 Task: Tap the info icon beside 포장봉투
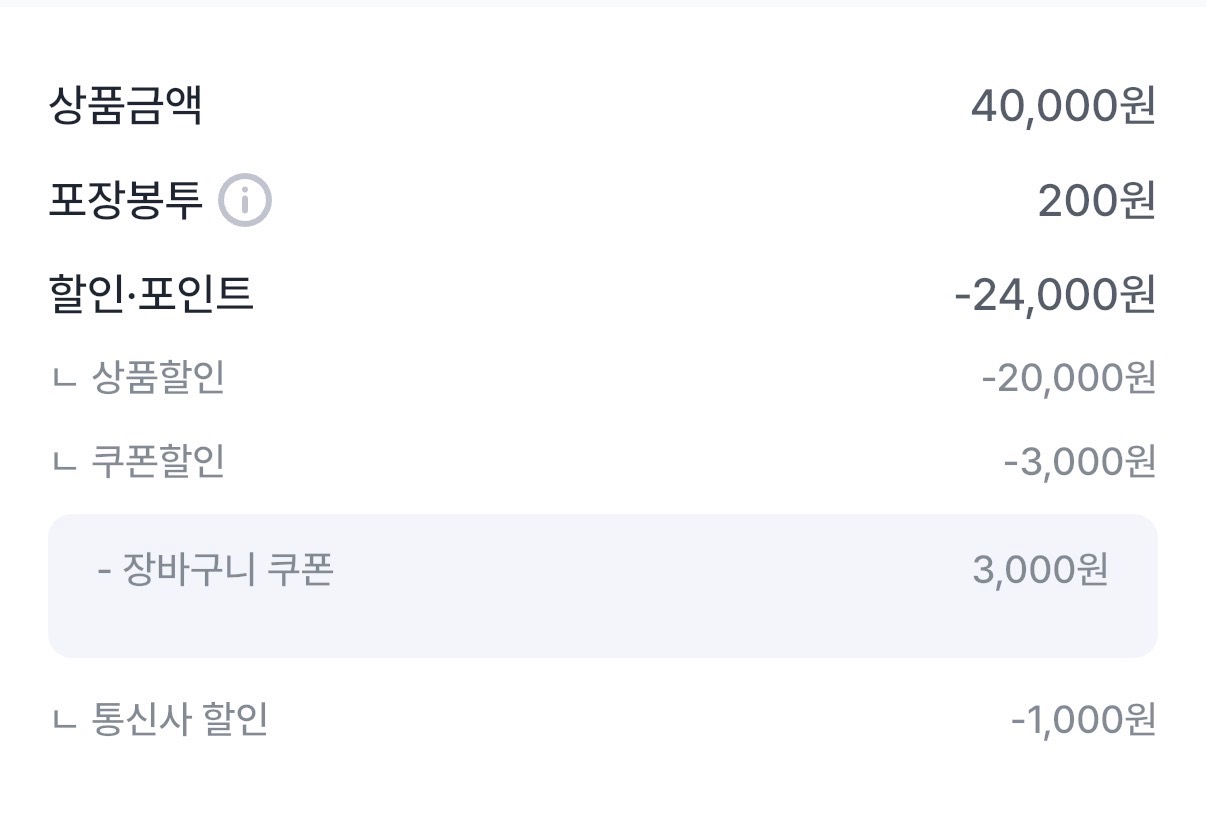[245, 201]
